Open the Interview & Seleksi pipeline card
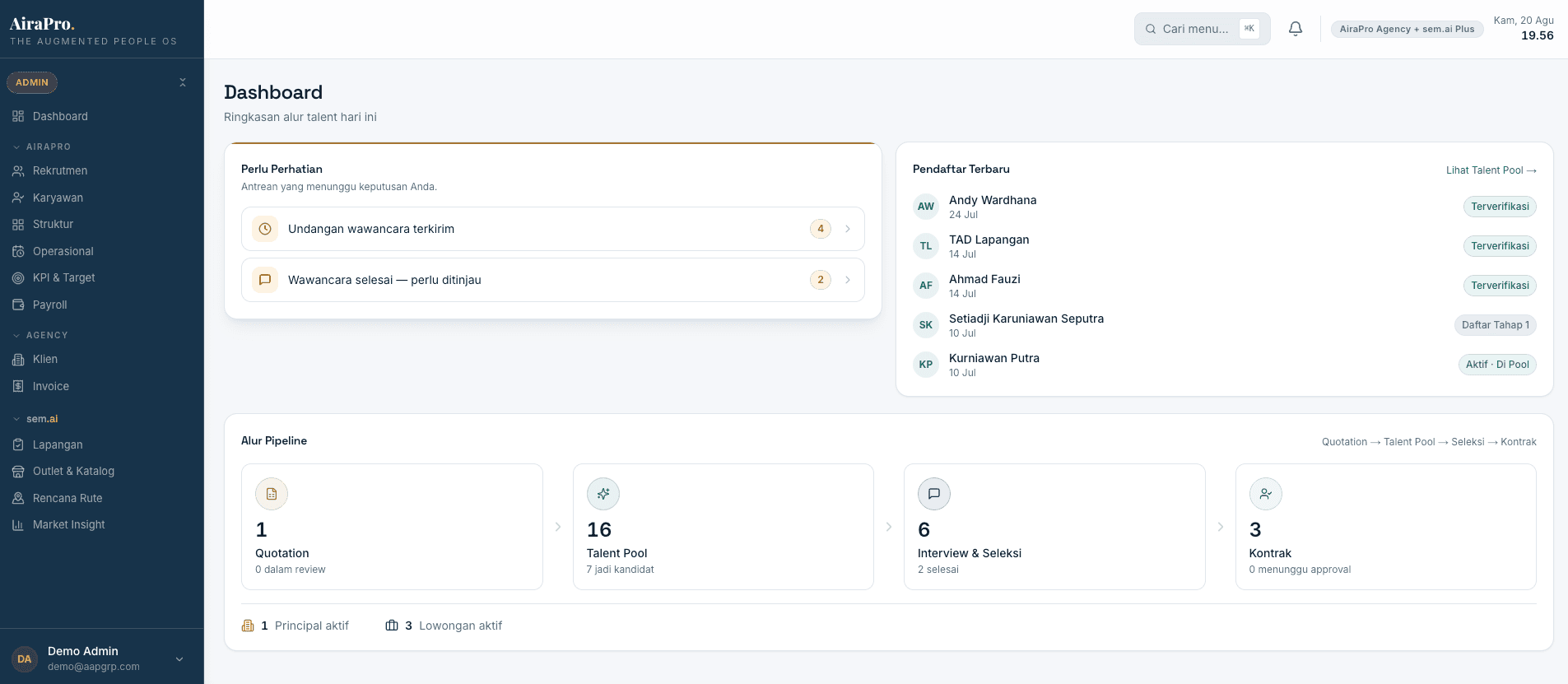The width and height of the screenshot is (1568, 684). point(1054,527)
